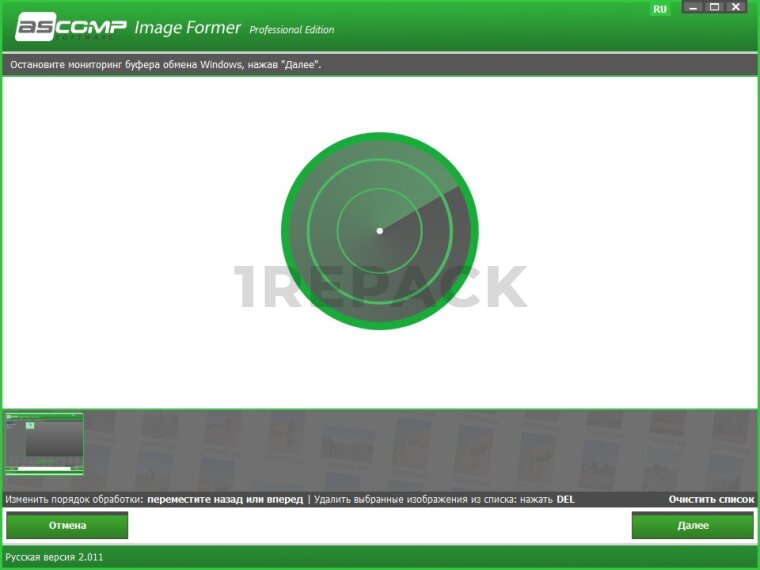Click the 'DEL' key hint text
Image resolution: width=760 pixels, height=570 pixels.
point(566,499)
